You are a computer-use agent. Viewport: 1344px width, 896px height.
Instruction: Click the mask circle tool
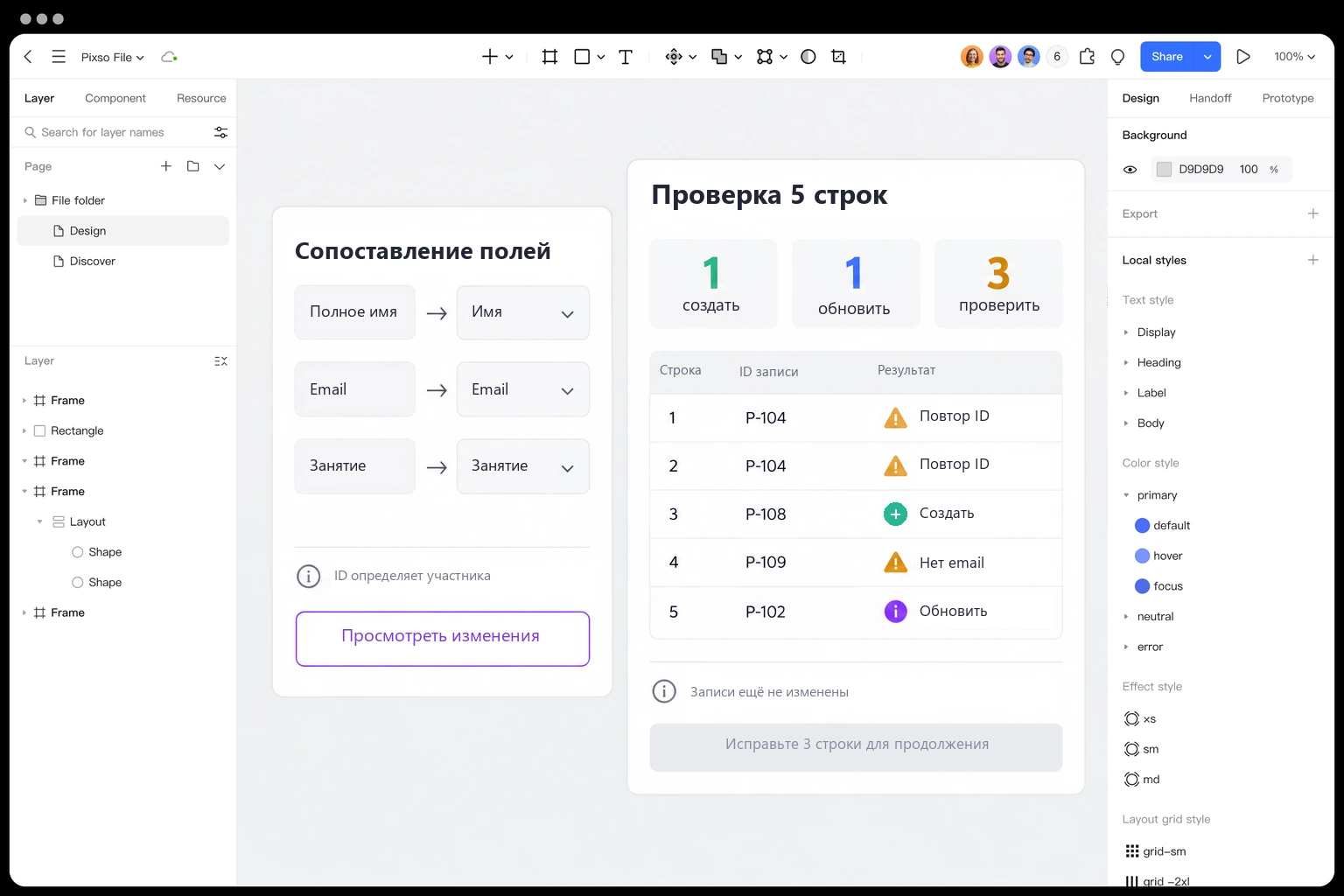click(808, 57)
